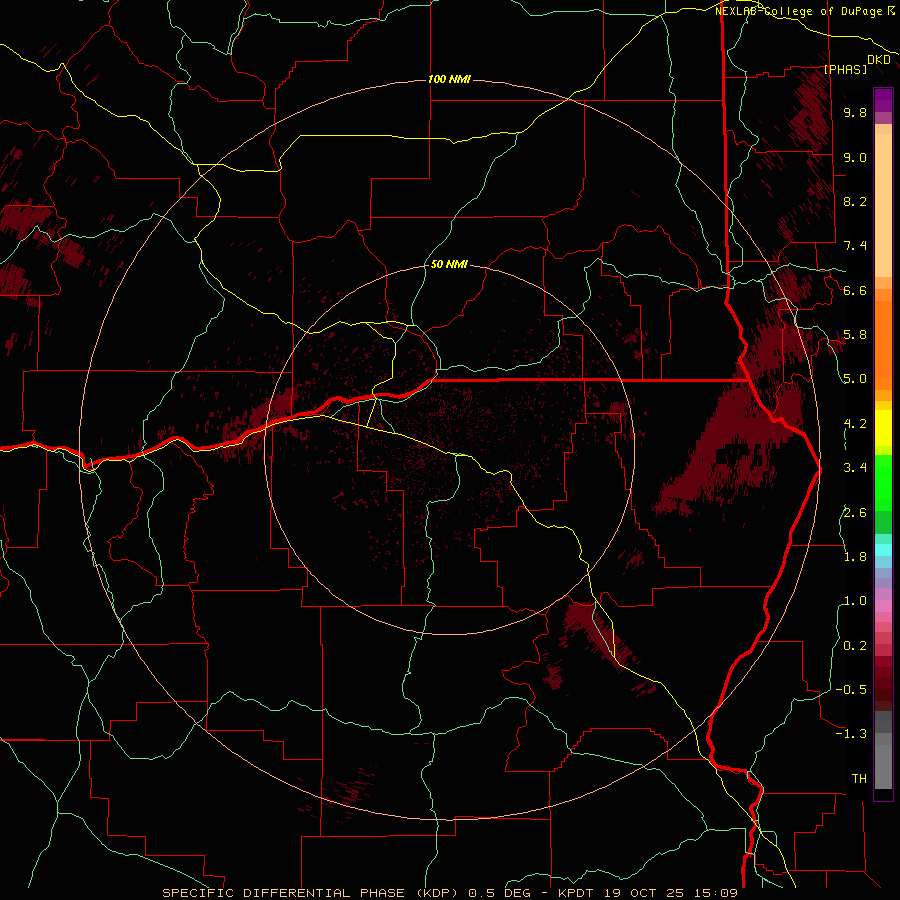Click the 3.4 value on the color scale
This screenshot has width=900, height=900.
click(855, 468)
